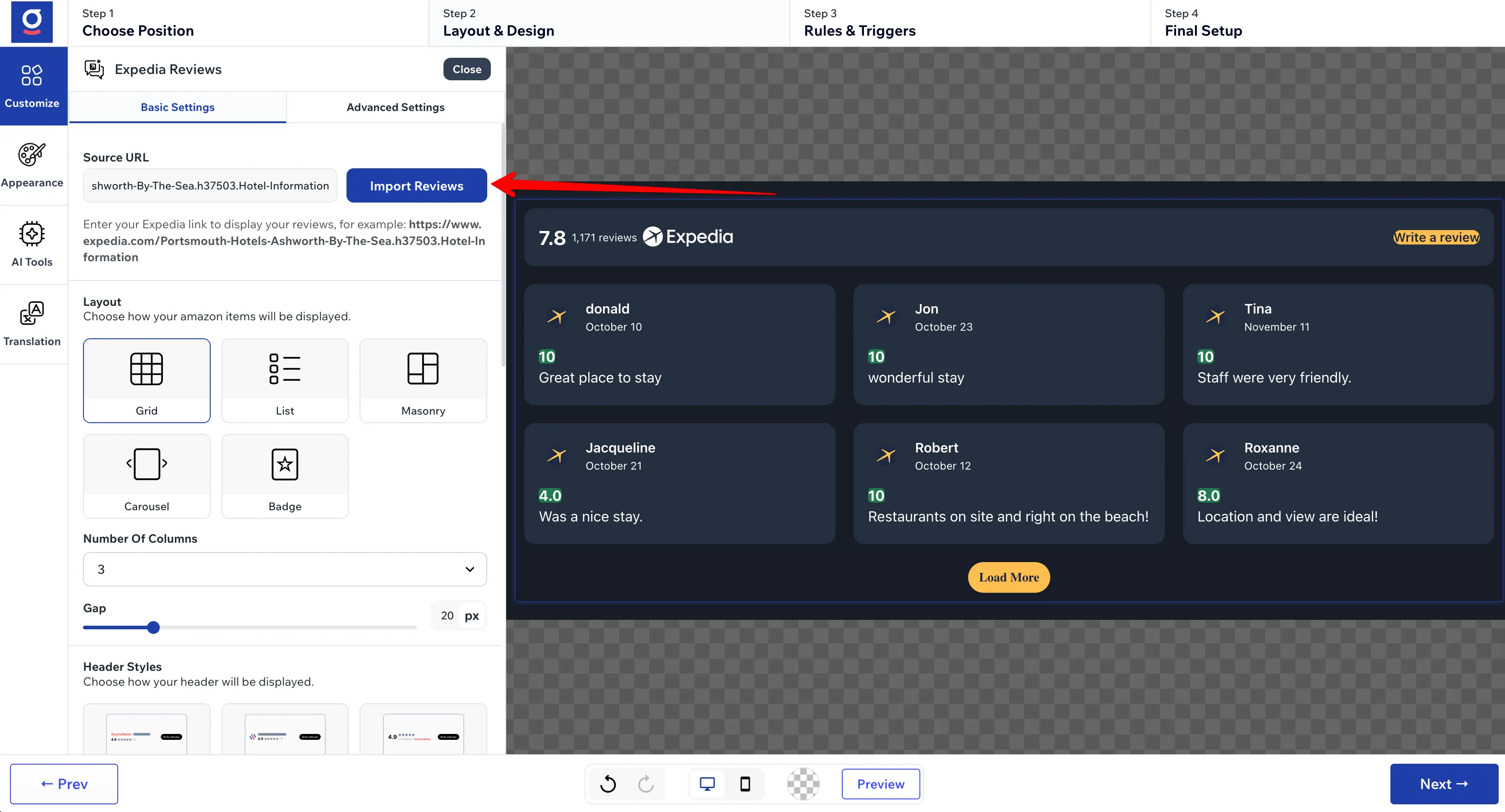
Task: Click the 'November 11' date on Tina's review
Action: point(1277,327)
